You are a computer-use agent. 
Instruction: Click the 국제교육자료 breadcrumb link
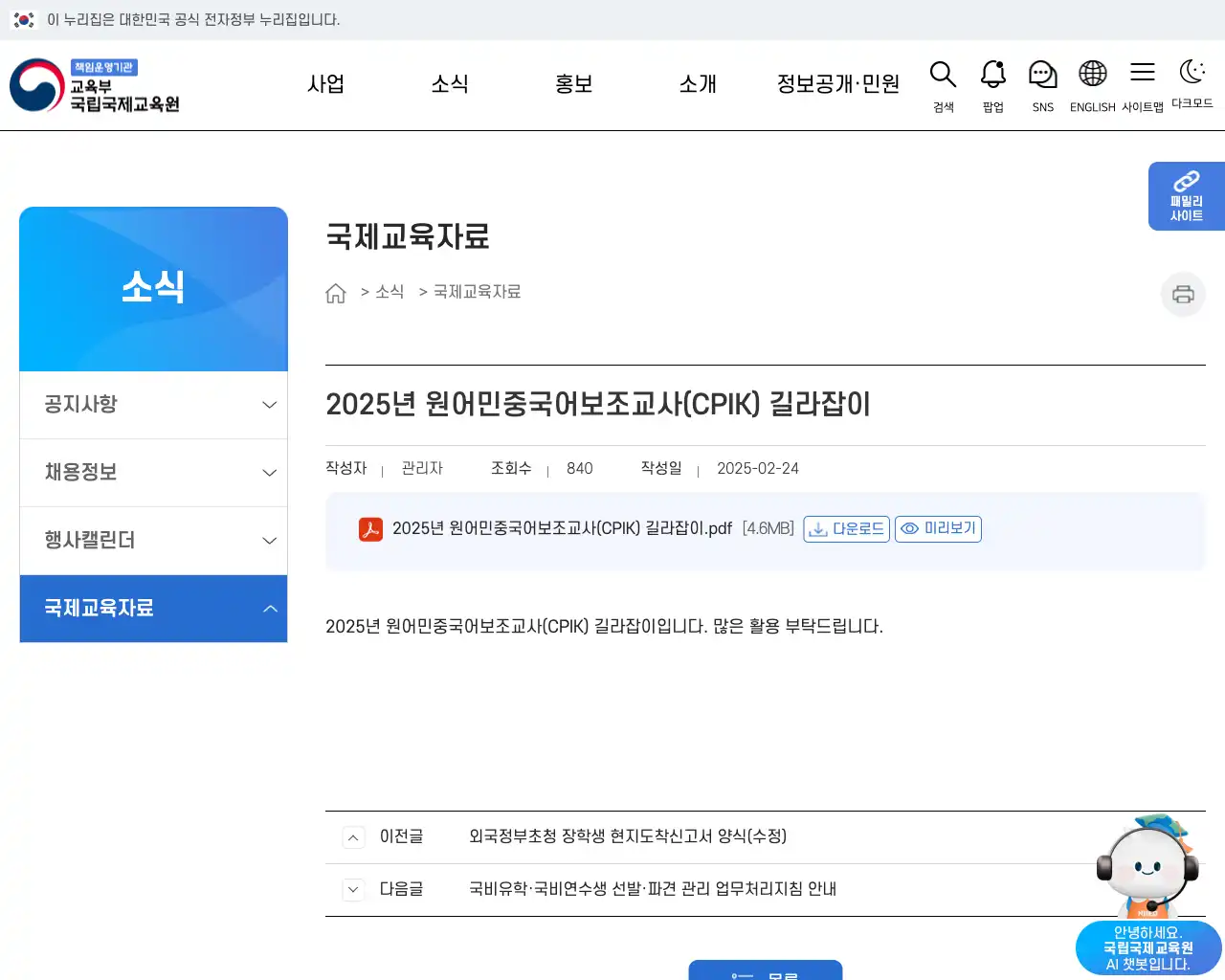point(478,292)
